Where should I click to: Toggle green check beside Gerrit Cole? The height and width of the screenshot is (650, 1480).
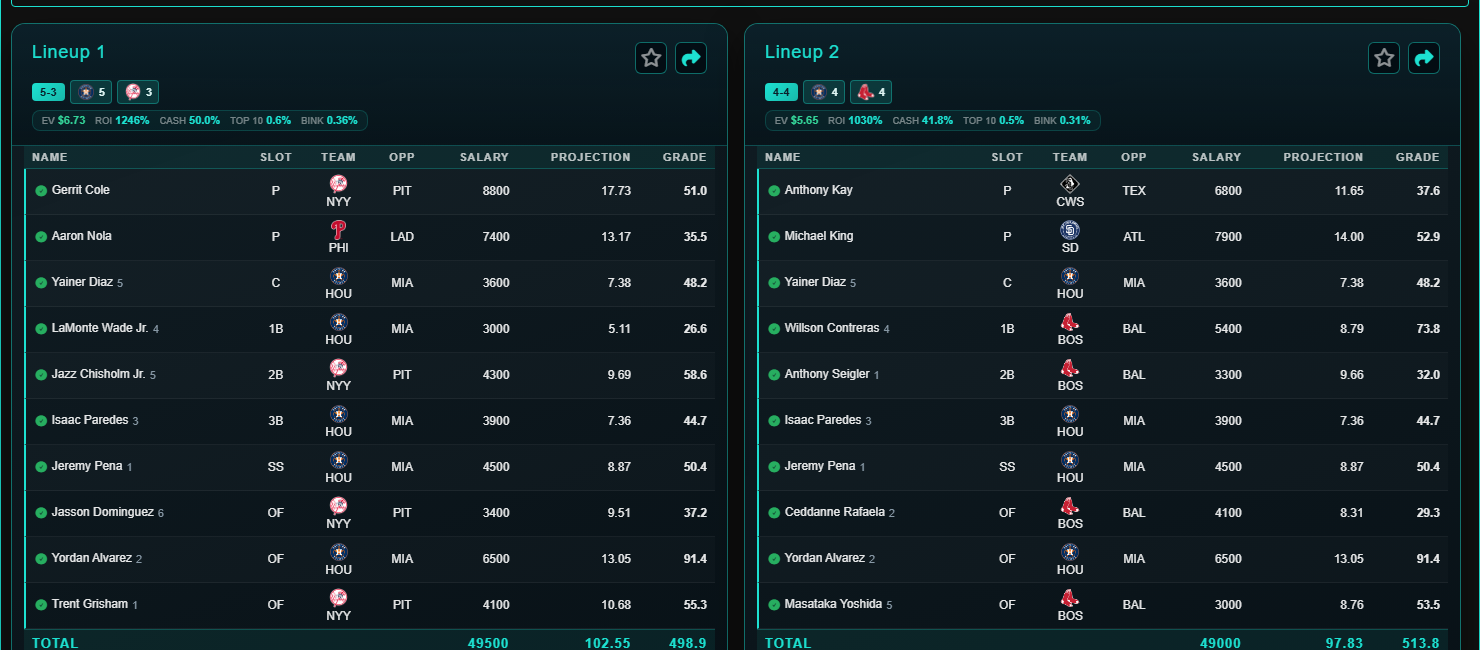41,191
